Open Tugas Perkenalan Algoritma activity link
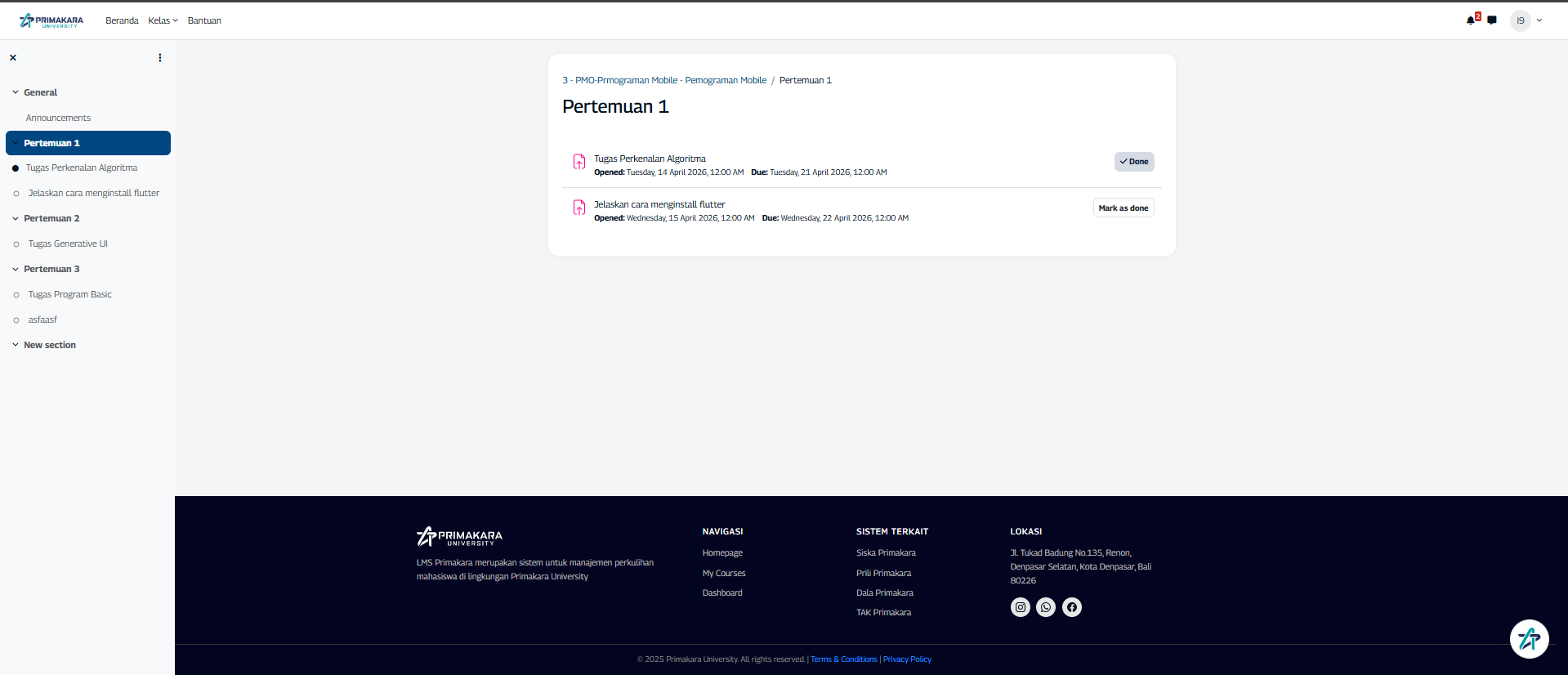1568x675 pixels. (650, 159)
